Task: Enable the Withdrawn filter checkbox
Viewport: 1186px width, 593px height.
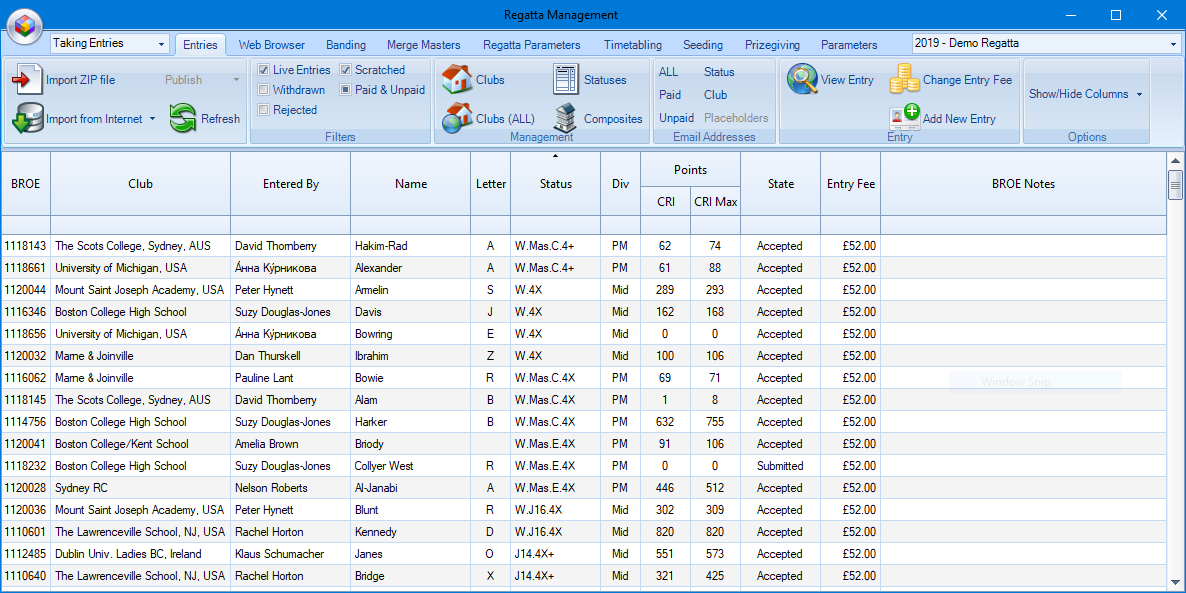Action: [263, 90]
